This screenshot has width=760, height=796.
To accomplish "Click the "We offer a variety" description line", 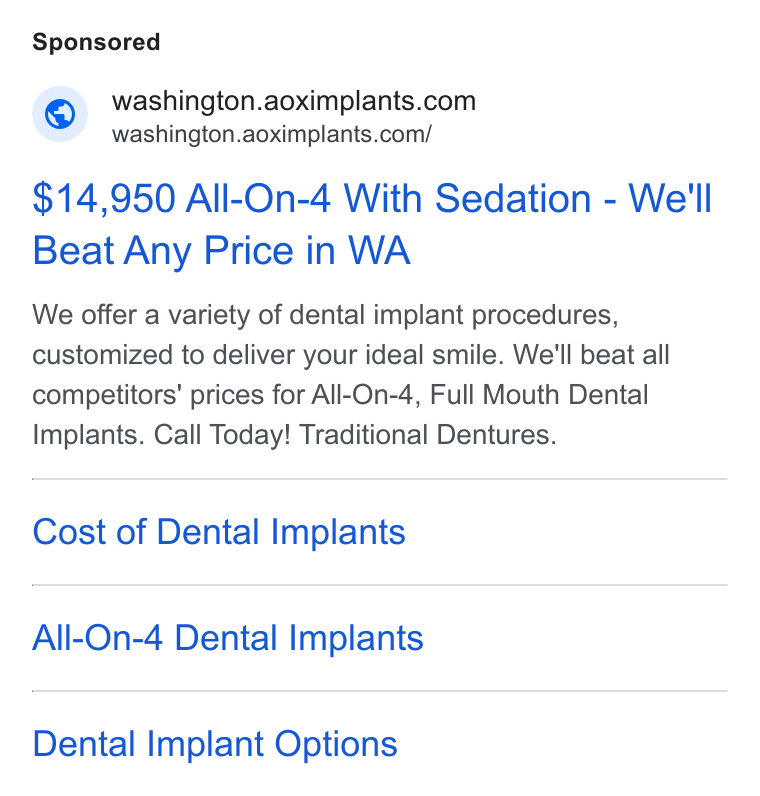I will (325, 315).
